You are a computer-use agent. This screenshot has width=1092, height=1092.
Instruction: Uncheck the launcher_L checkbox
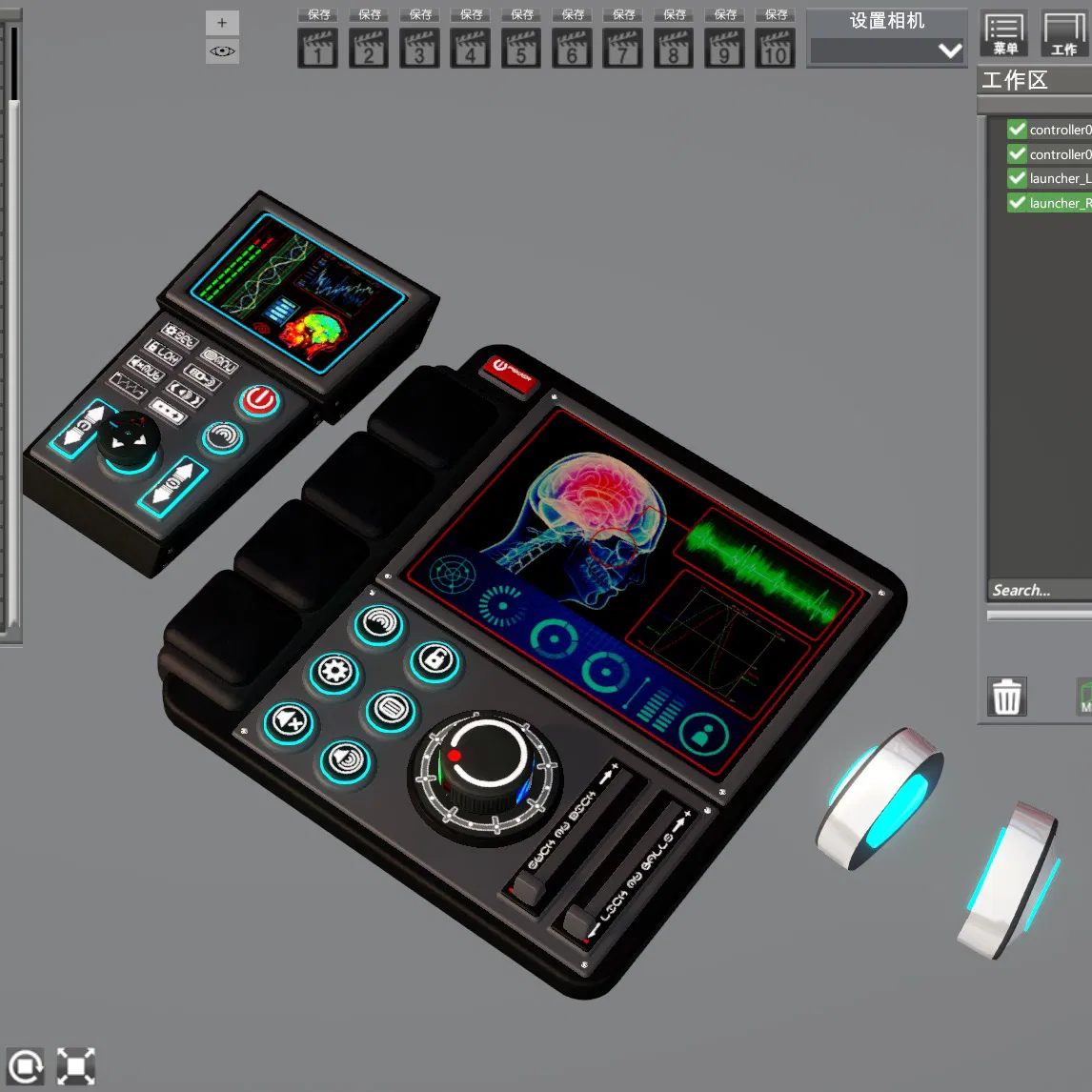pos(1017,178)
